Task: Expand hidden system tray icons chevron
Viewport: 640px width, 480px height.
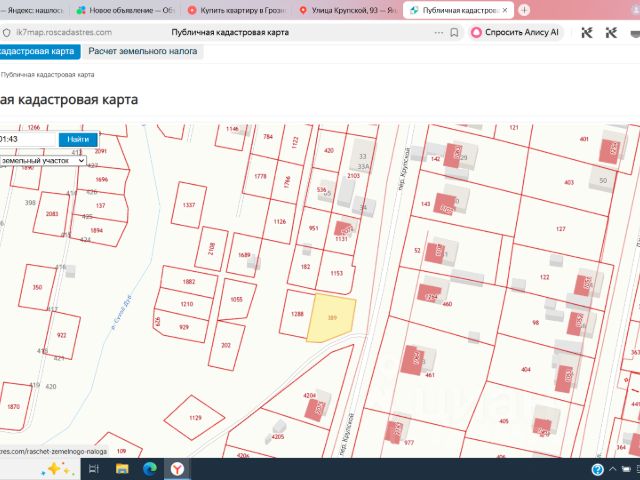Action: (x=613, y=469)
